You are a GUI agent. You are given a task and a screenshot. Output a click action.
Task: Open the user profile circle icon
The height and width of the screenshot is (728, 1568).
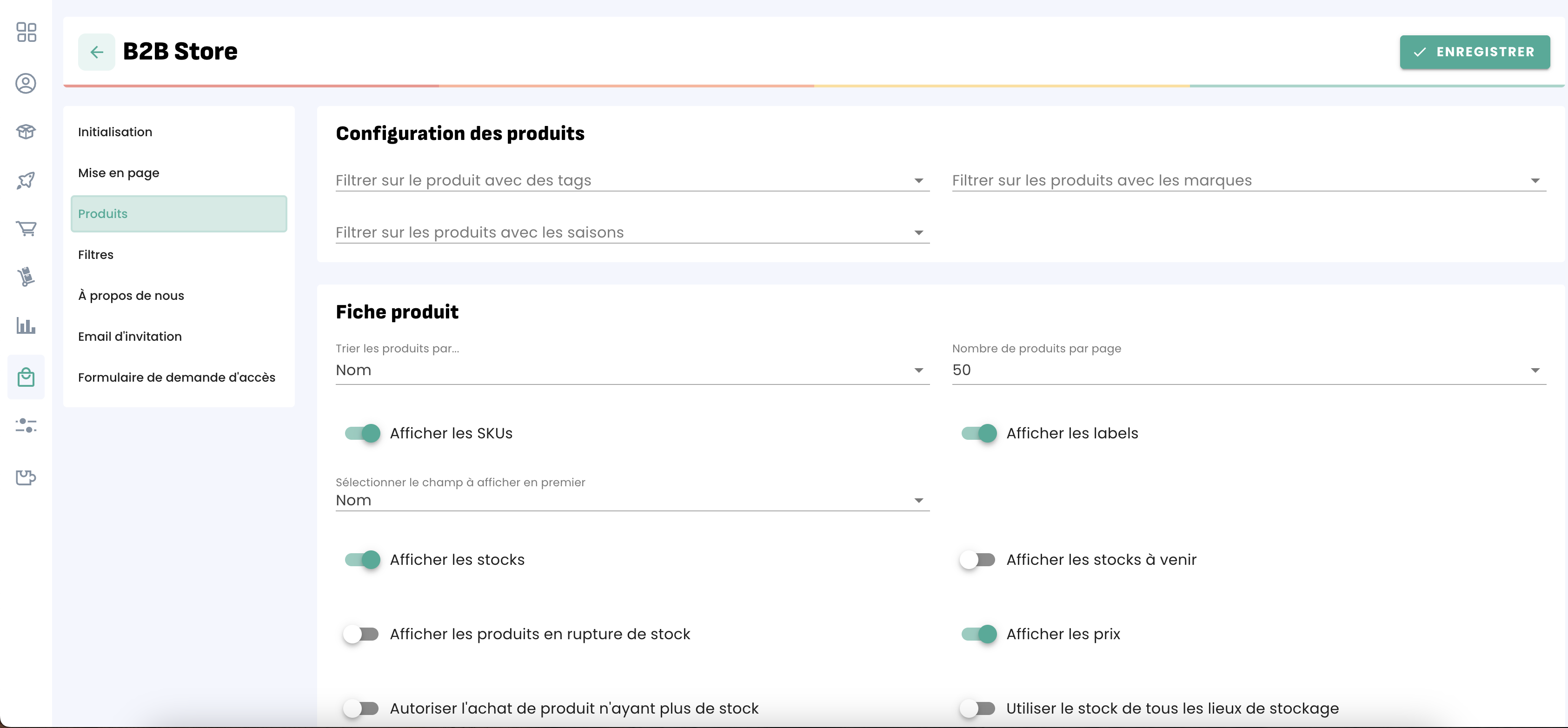pyautogui.click(x=26, y=83)
